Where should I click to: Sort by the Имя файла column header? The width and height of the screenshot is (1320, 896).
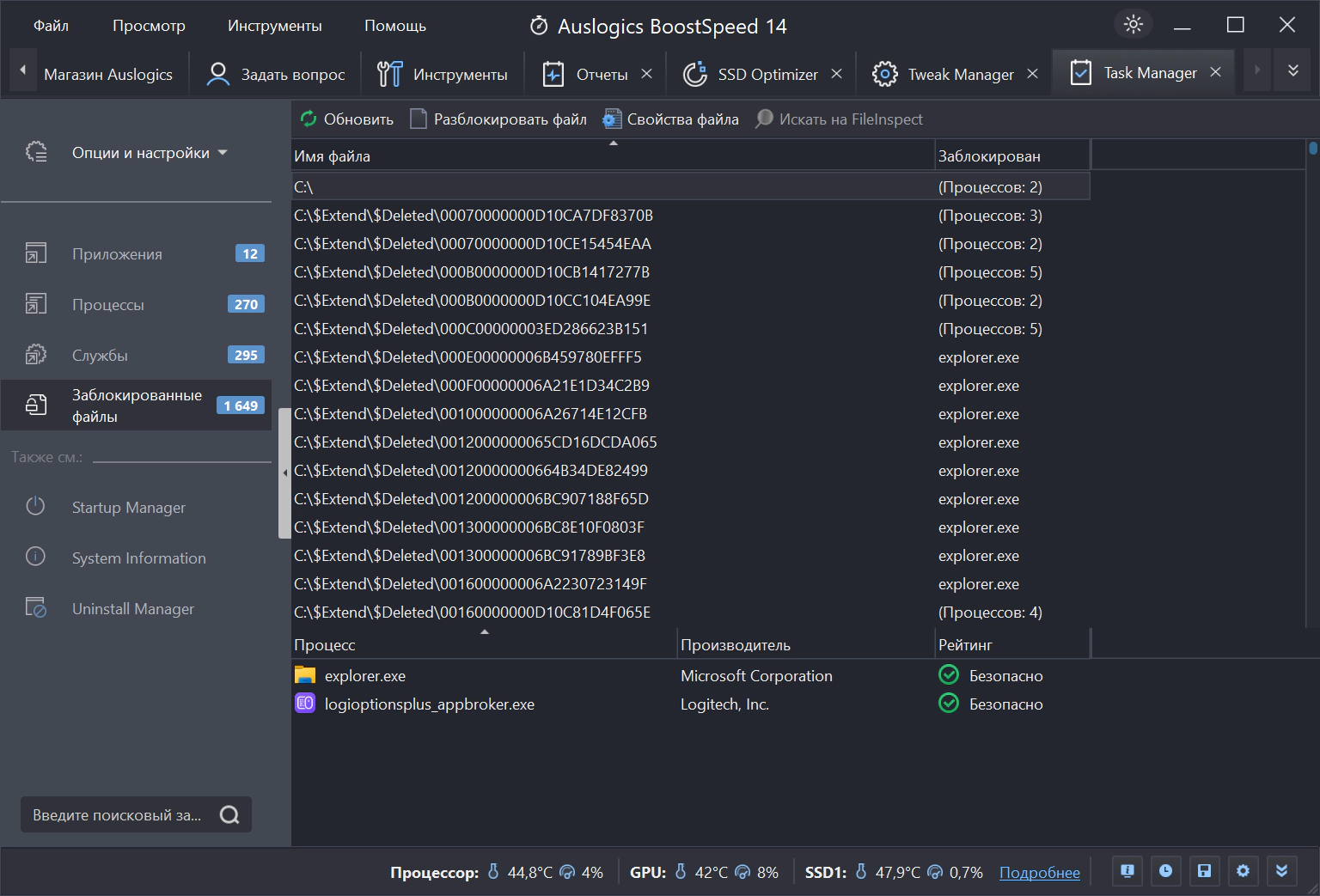pos(613,156)
